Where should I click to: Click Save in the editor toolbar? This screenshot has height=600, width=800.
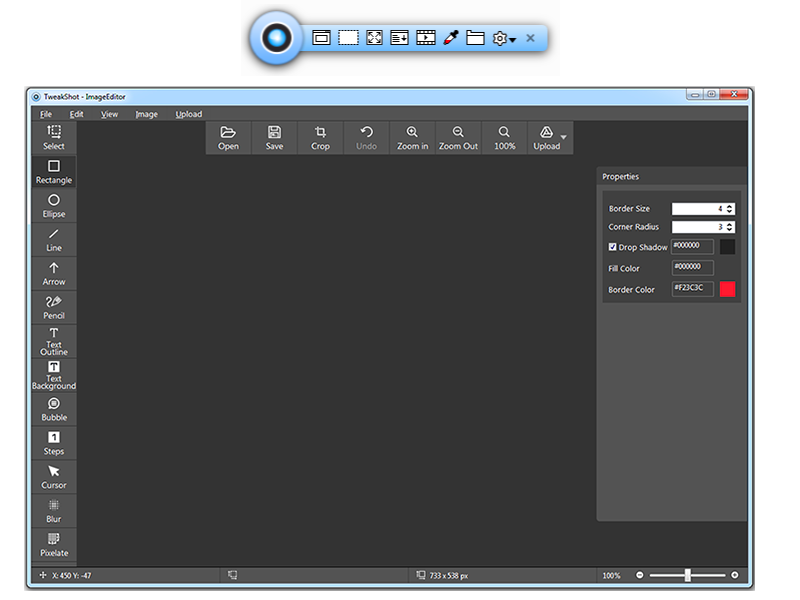pyautogui.click(x=274, y=138)
